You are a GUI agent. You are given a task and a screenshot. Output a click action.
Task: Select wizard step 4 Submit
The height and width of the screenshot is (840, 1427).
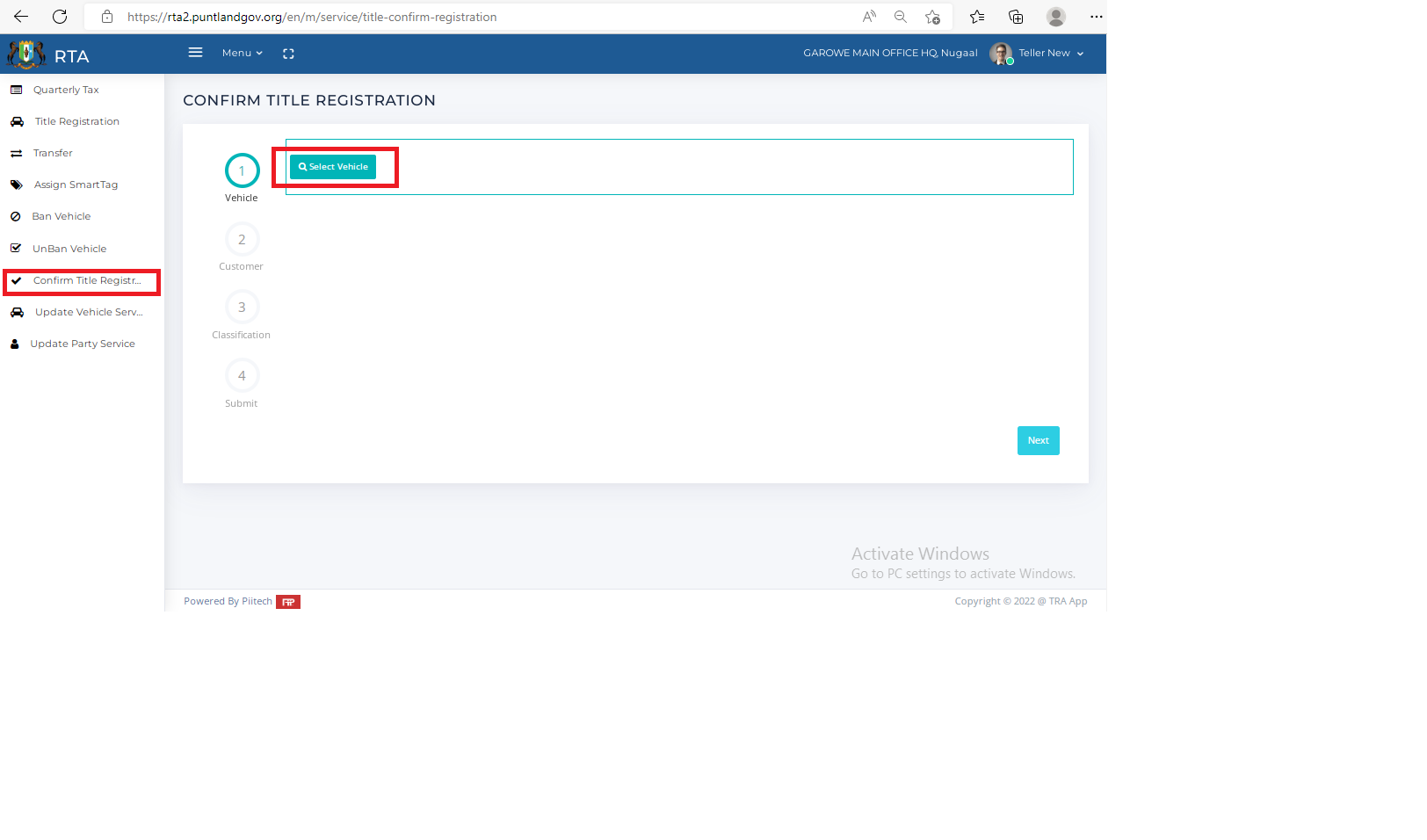click(x=242, y=376)
